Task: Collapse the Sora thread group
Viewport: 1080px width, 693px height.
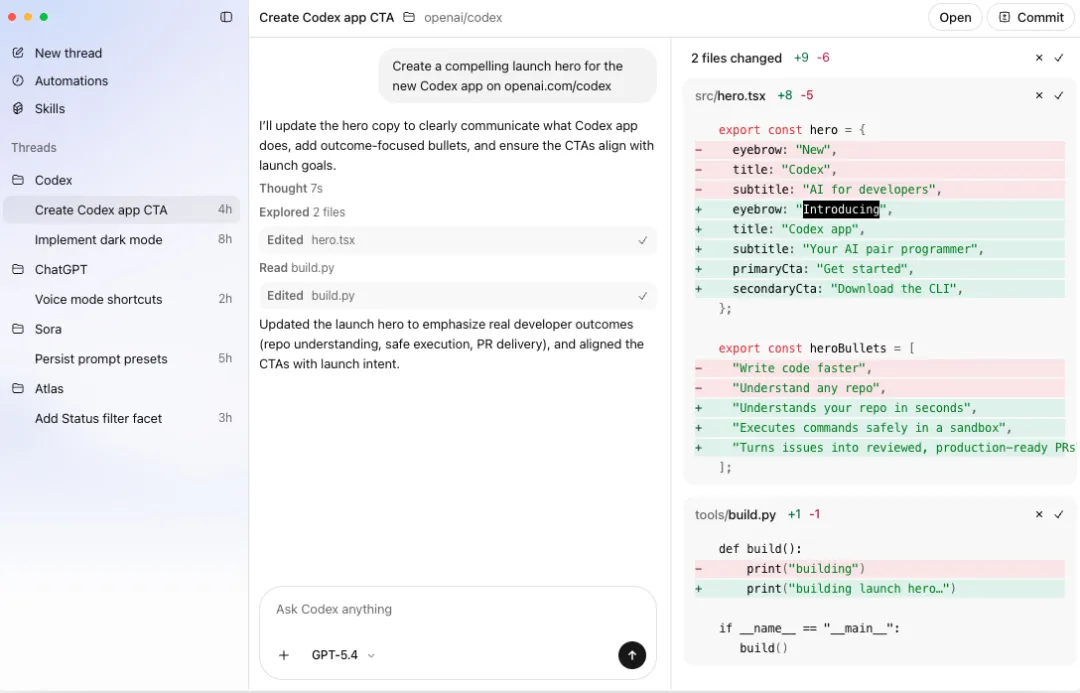Action: click(48, 329)
